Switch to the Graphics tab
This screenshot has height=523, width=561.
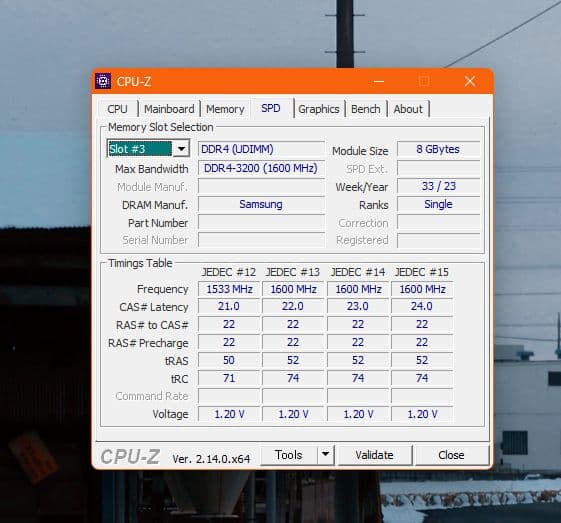[x=319, y=109]
